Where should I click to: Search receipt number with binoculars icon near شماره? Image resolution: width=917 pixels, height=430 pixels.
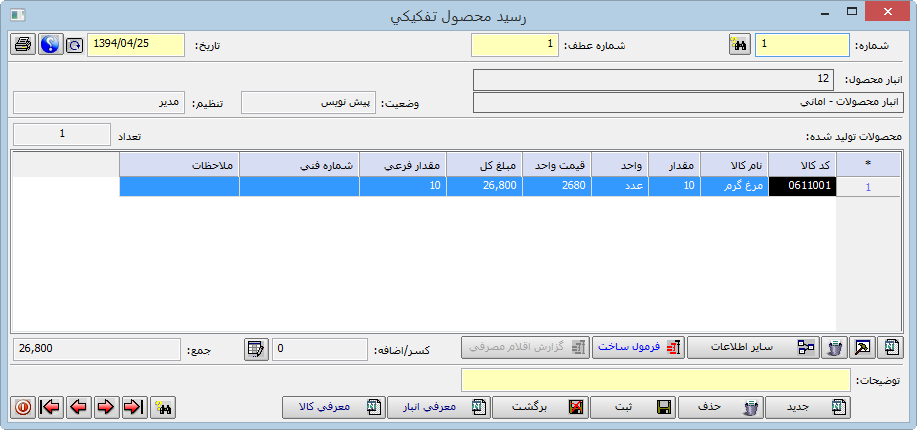740,45
